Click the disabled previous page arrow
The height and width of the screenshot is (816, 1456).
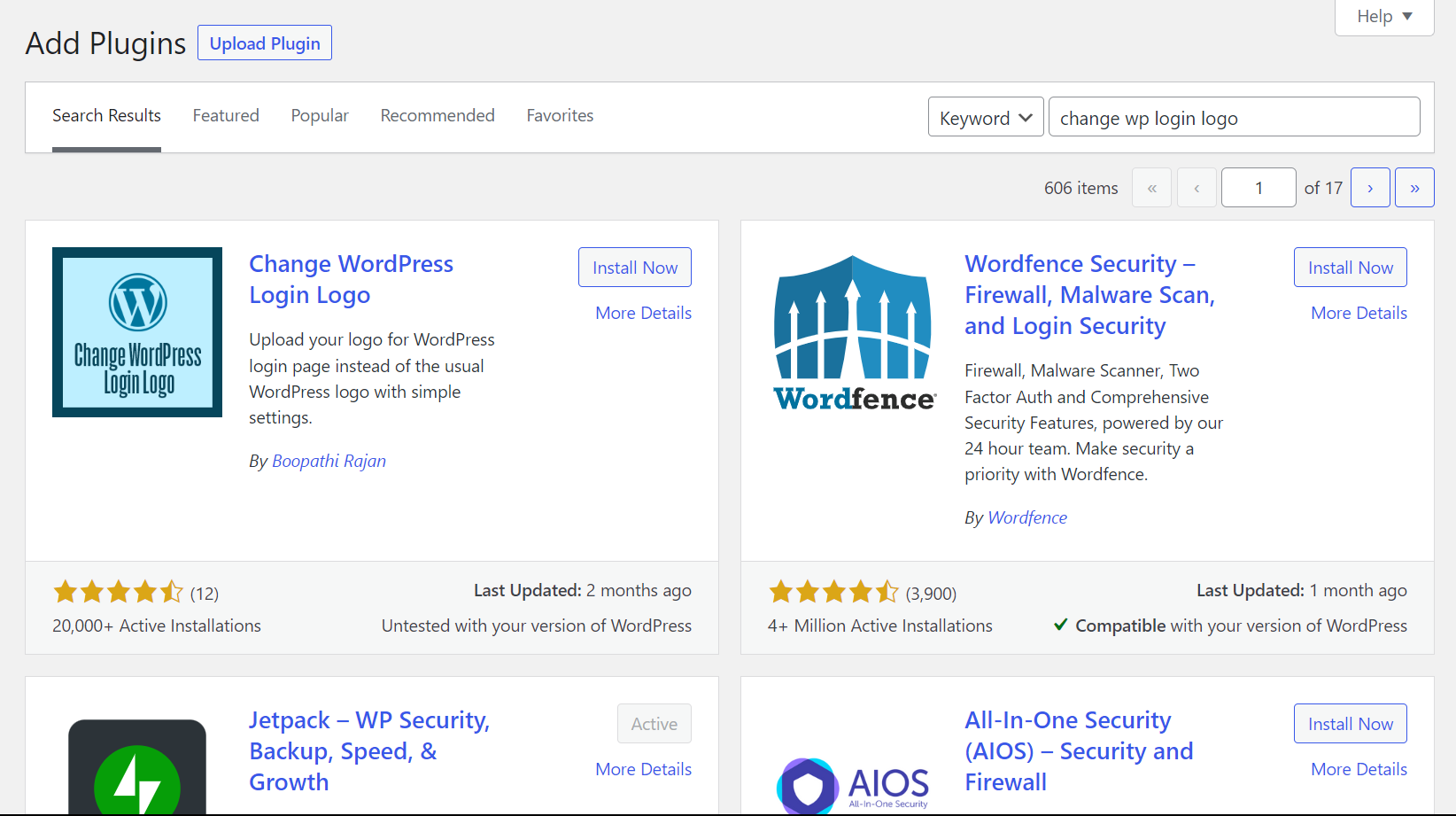(x=1197, y=188)
